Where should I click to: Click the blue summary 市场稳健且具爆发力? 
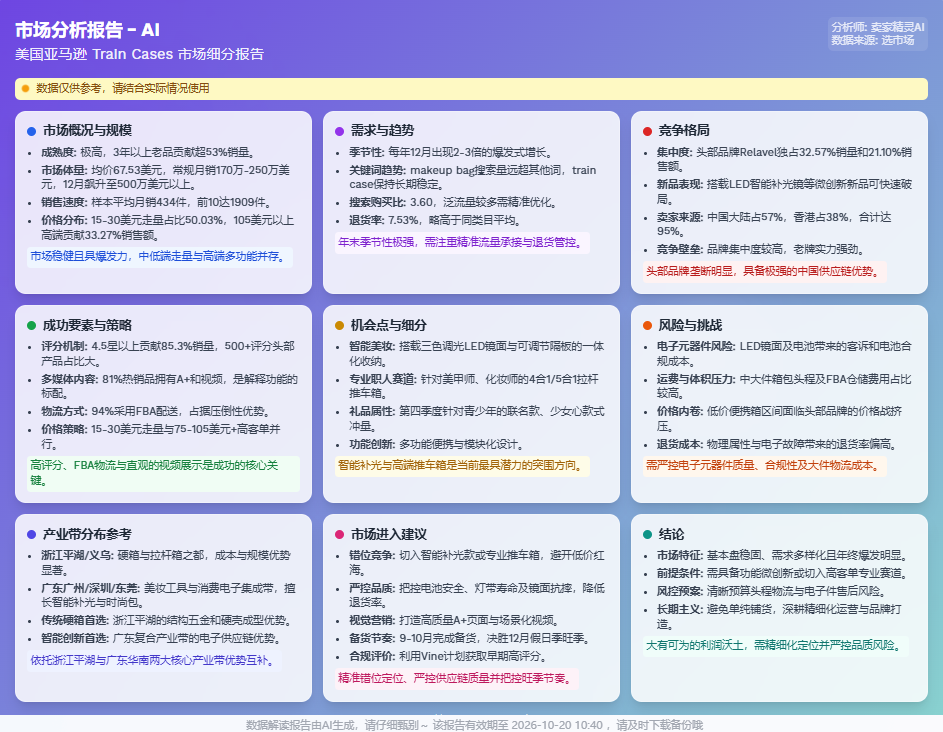(x=159, y=257)
